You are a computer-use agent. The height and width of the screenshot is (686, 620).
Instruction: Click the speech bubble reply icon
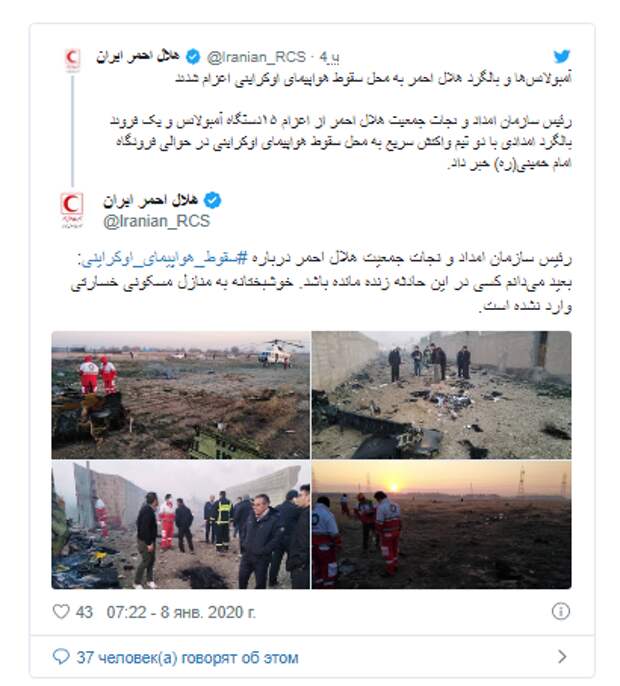pyautogui.click(x=61, y=657)
